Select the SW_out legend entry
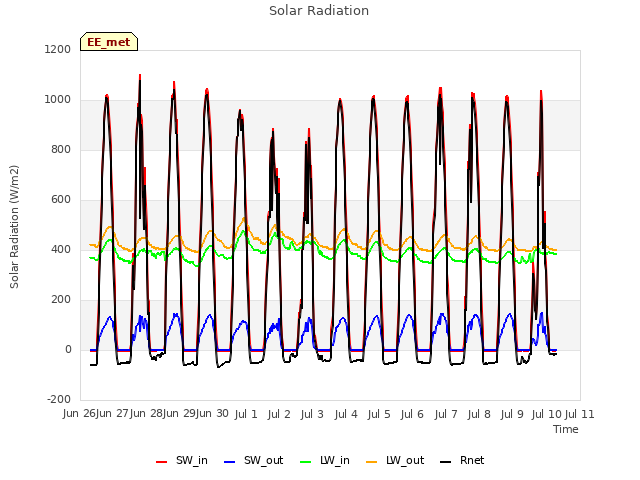The height and width of the screenshot is (480, 640). tap(253, 461)
